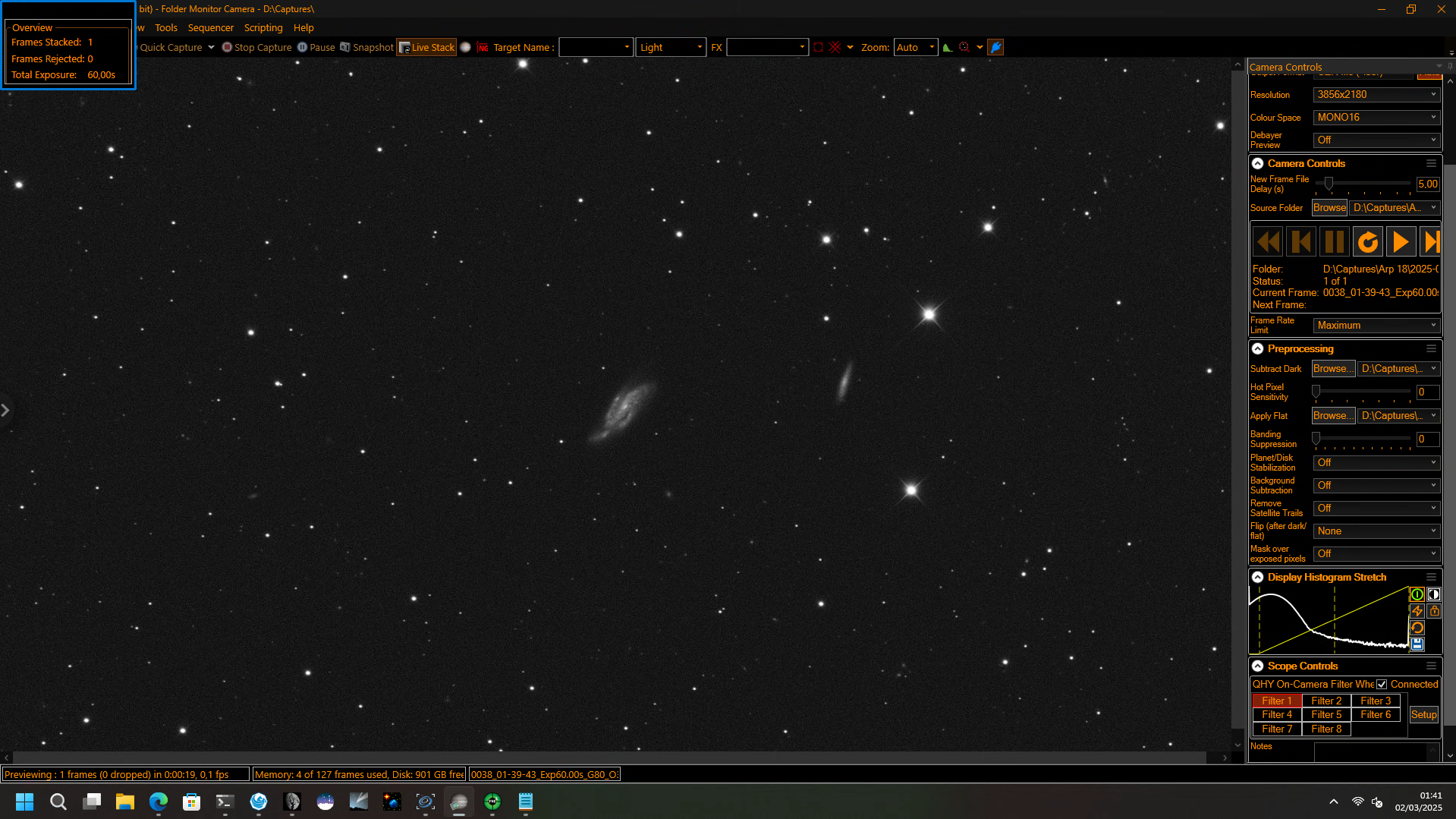
Task: Open the Frame Rate Limit dropdown
Action: (1376, 325)
